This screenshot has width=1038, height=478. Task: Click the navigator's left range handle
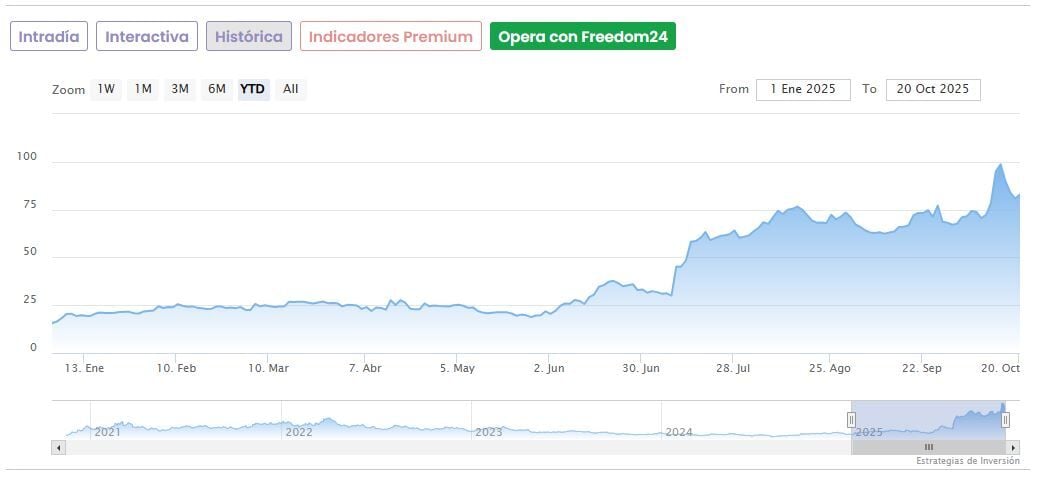(x=852, y=420)
